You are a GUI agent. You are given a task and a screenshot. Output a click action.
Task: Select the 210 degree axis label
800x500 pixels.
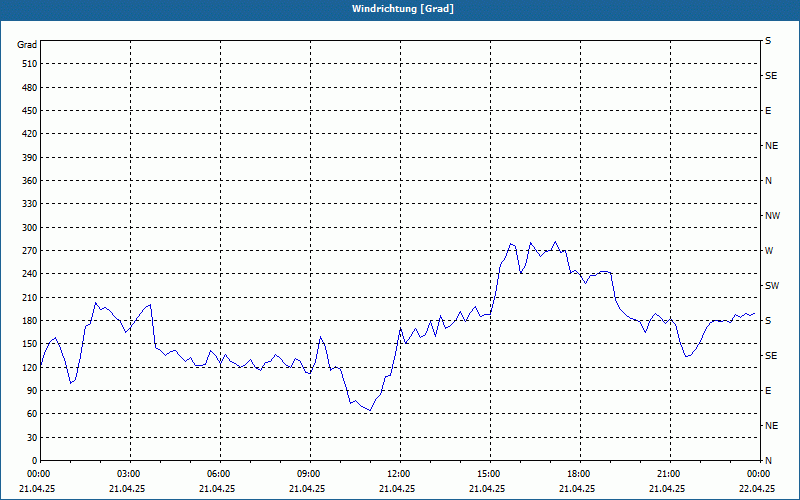click(30, 297)
